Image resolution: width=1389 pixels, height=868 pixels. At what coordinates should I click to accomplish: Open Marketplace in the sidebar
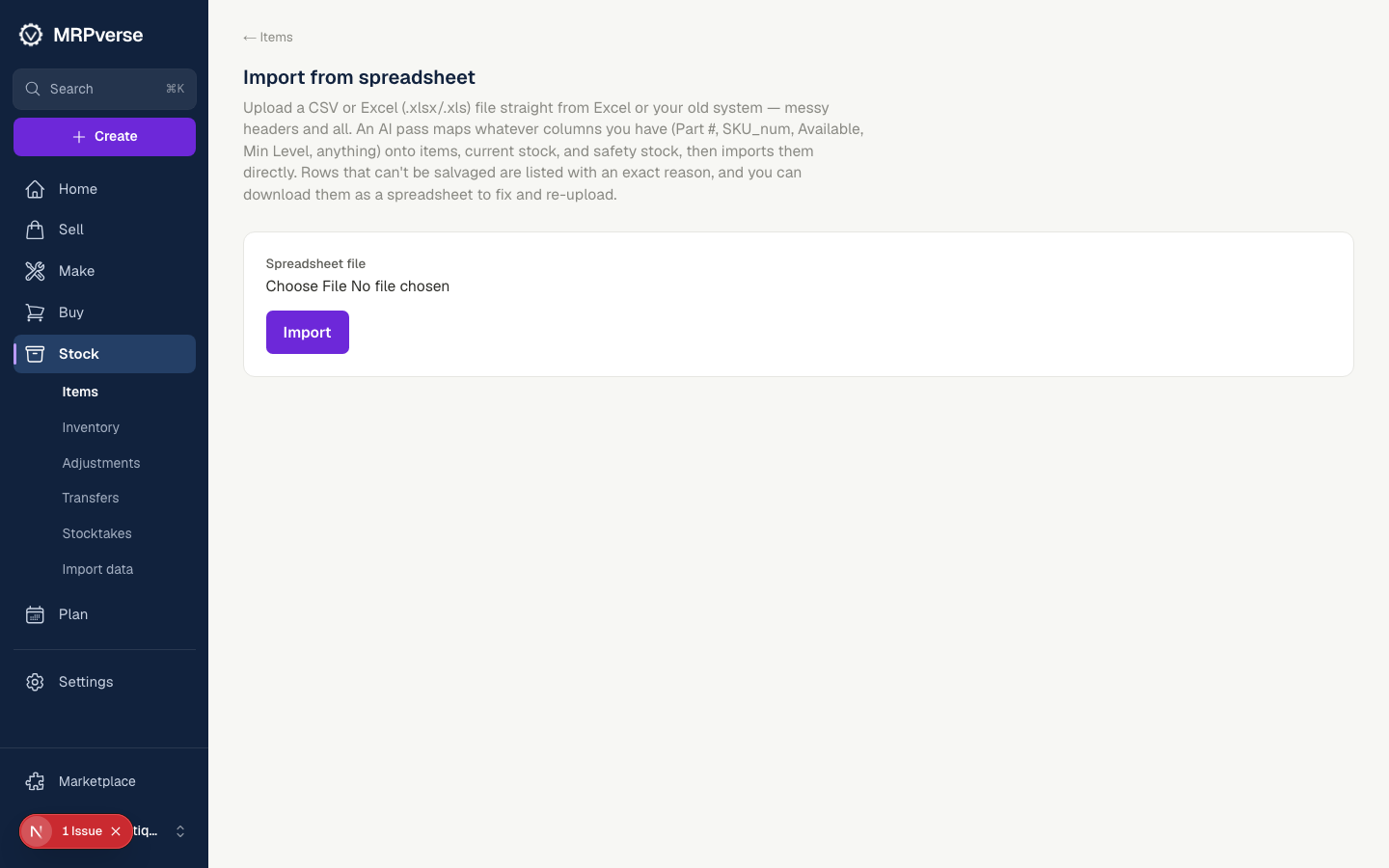point(104,781)
